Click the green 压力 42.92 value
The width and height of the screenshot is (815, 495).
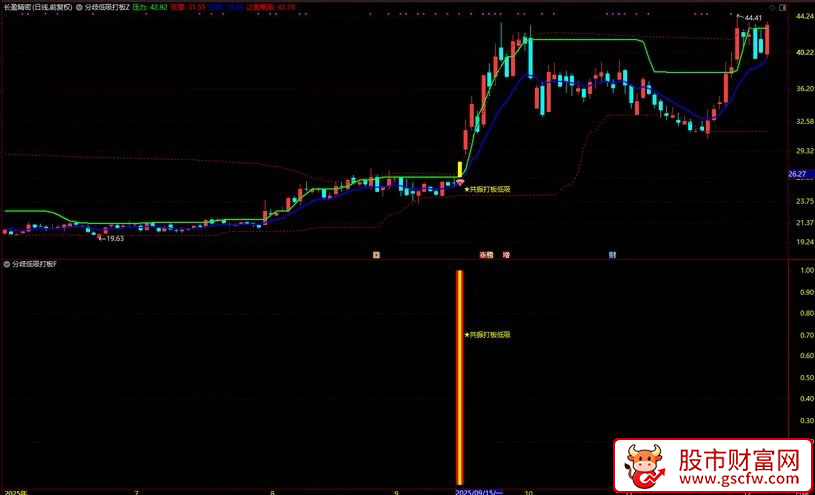point(149,8)
